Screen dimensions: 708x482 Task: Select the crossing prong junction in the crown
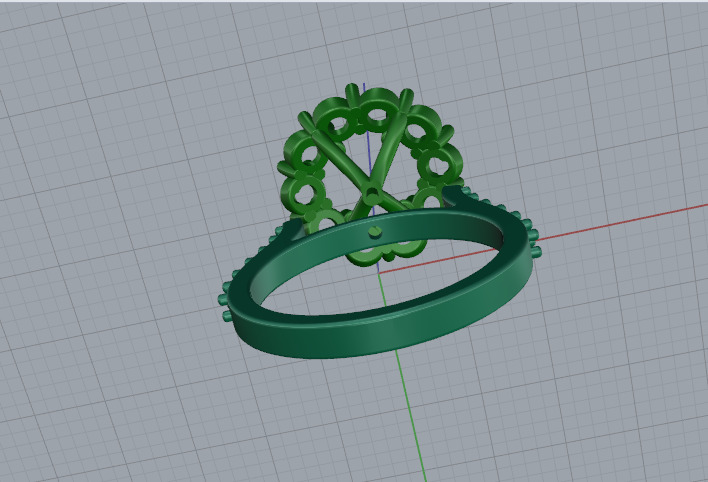(373, 195)
